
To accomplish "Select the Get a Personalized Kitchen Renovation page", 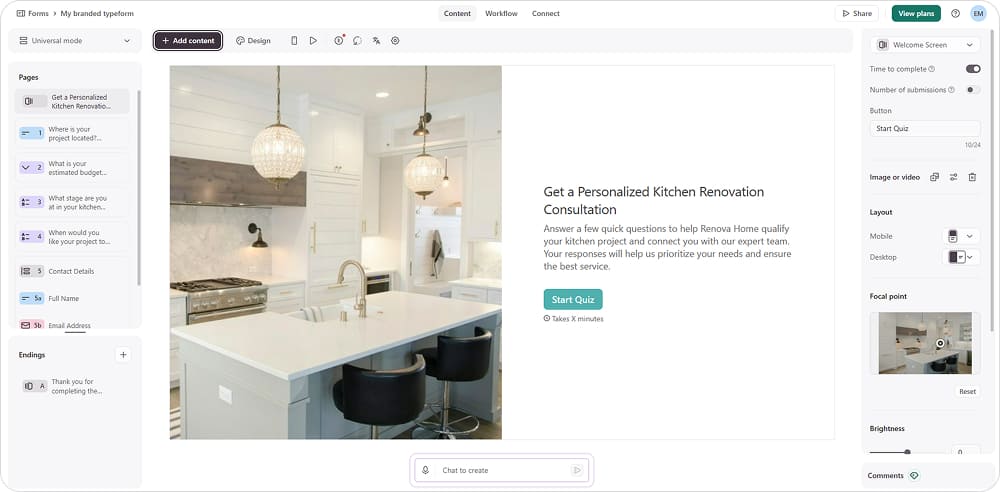I will 72,101.
